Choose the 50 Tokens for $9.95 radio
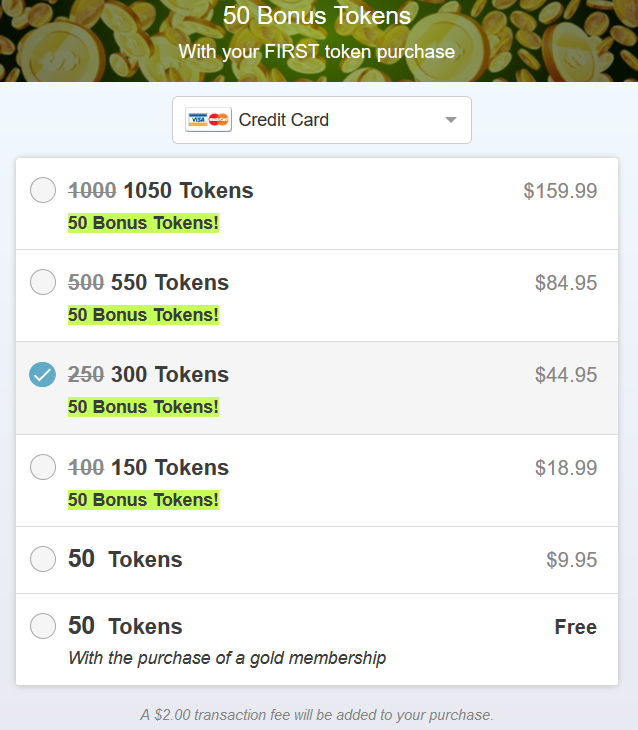 point(43,559)
